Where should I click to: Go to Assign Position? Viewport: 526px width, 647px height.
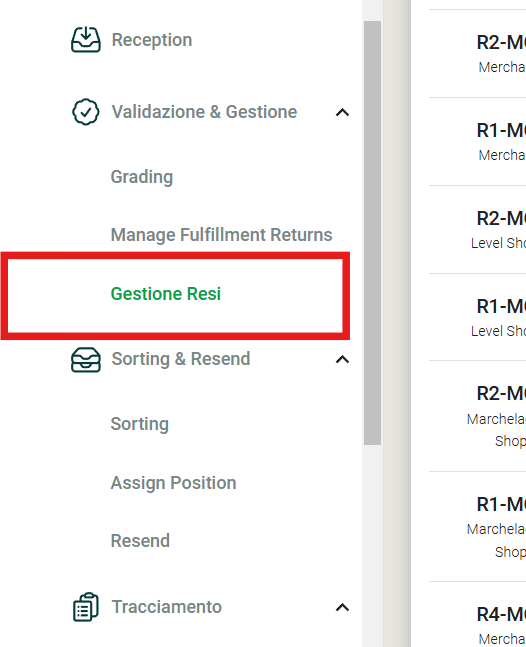pyautogui.click(x=173, y=483)
